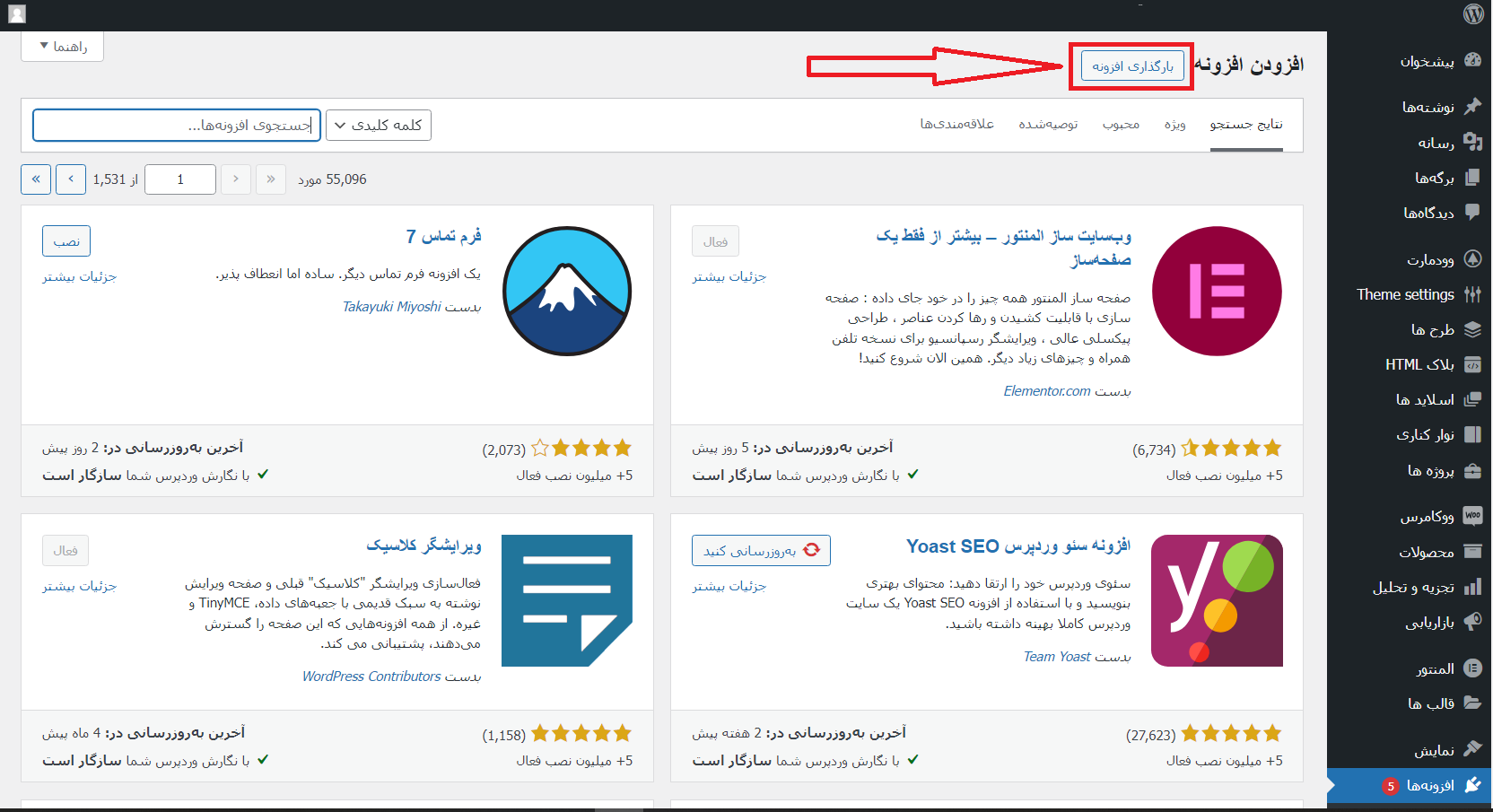Open جزئیات بیشتر for Yoast SEO
This screenshot has height=812, width=1493.
[x=729, y=586]
